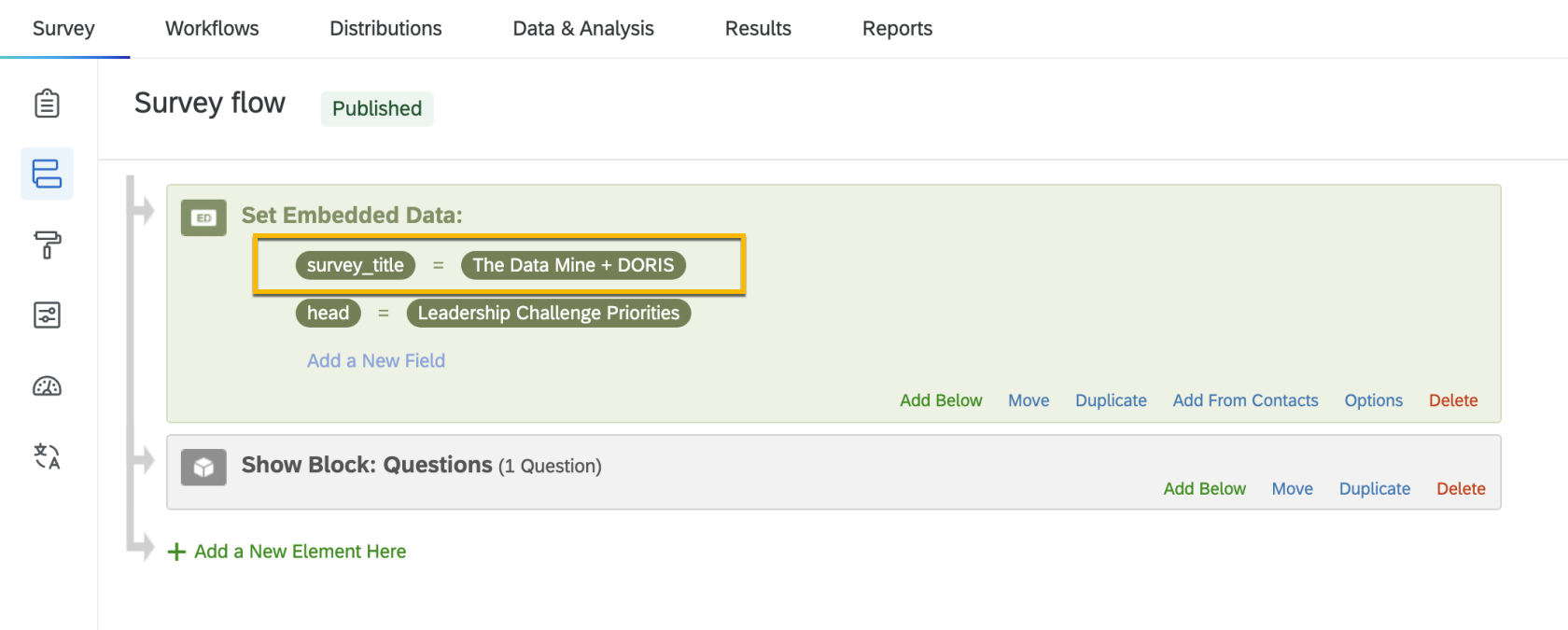Click Add Below on Embedded Data element
The height and width of the screenshot is (630, 1568).
[x=941, y=400]
